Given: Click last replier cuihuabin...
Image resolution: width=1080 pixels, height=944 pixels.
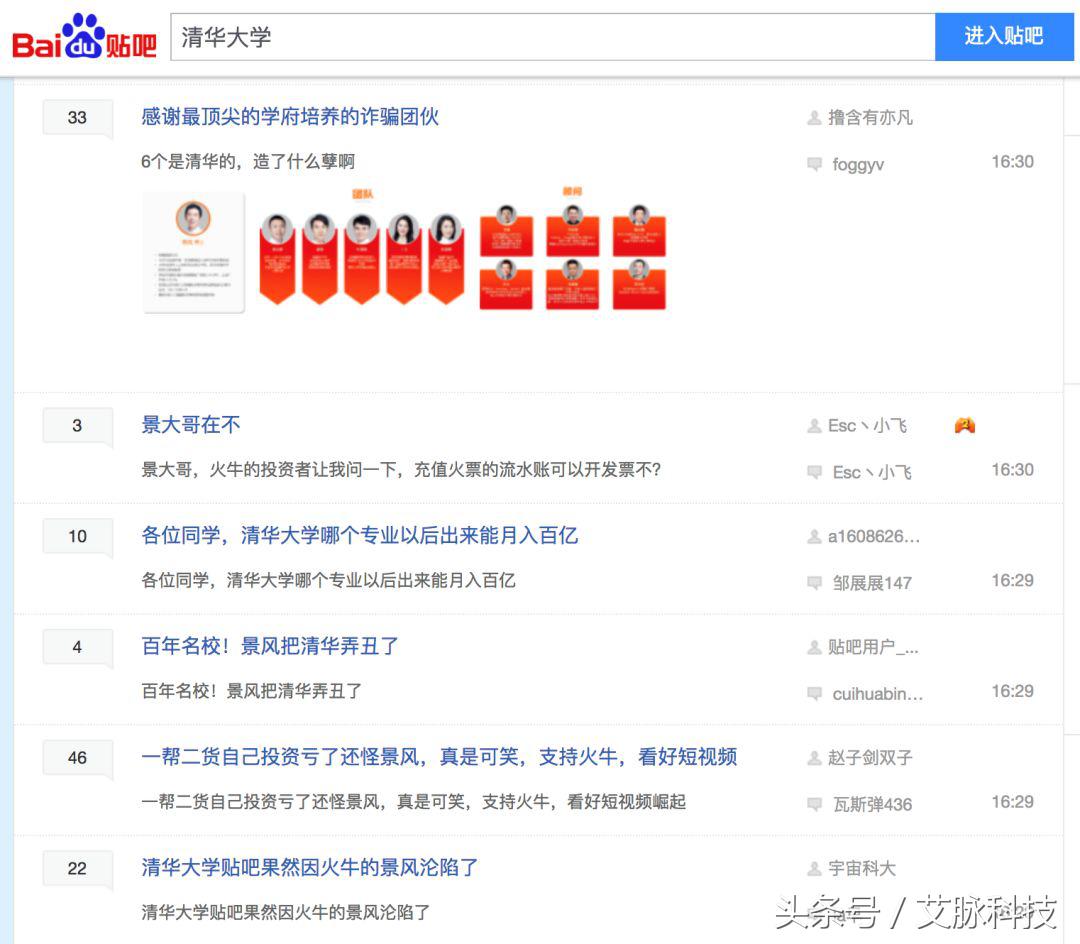Looking at the screenshot, I should [x=878, y=694].
